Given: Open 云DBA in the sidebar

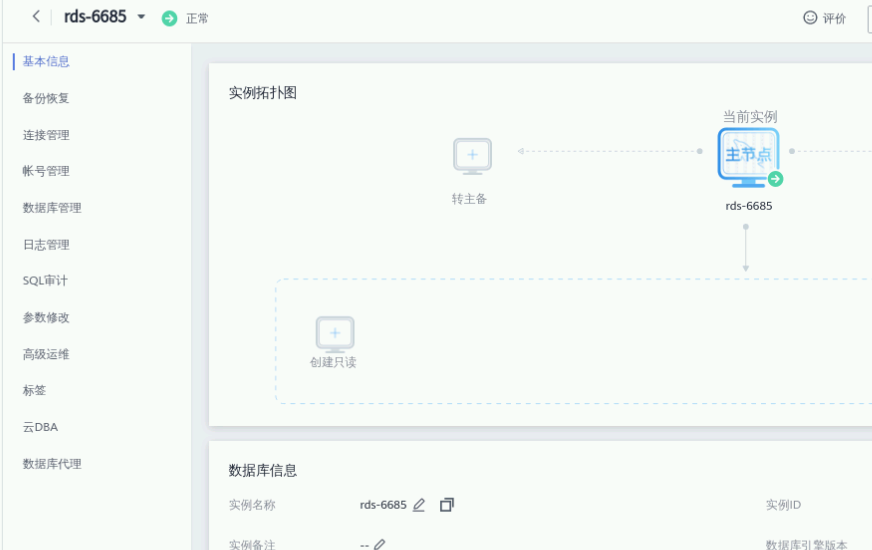Looking at the screenshot, I should point(40,427).
